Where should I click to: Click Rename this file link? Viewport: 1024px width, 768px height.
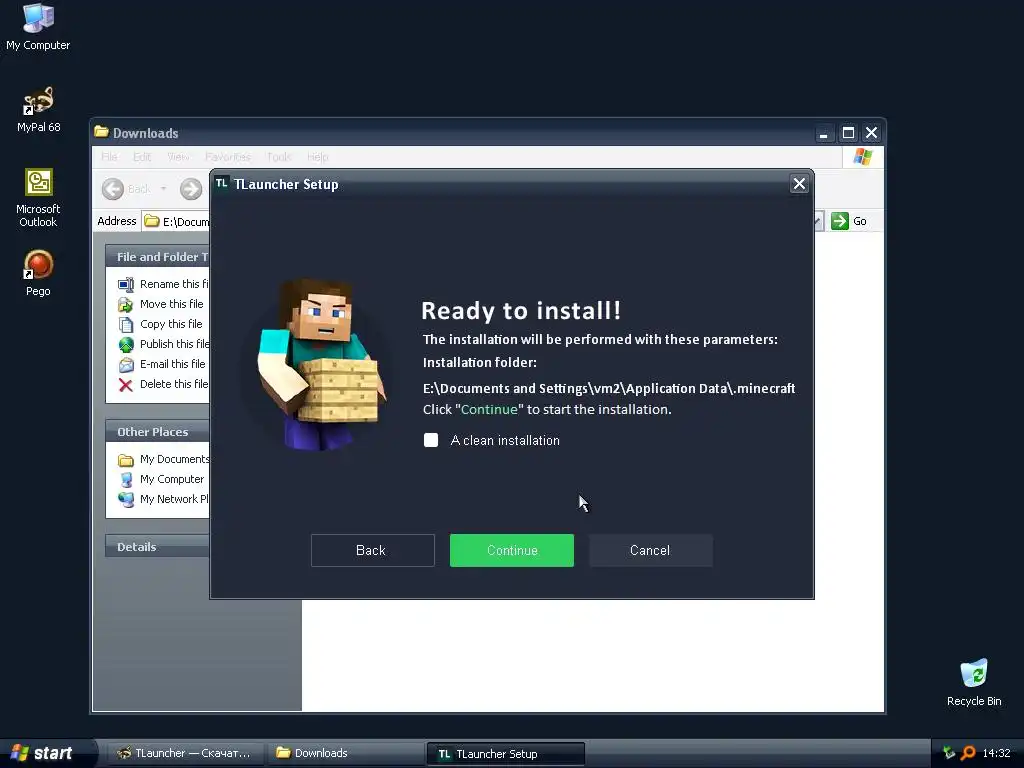pos(174,284)
